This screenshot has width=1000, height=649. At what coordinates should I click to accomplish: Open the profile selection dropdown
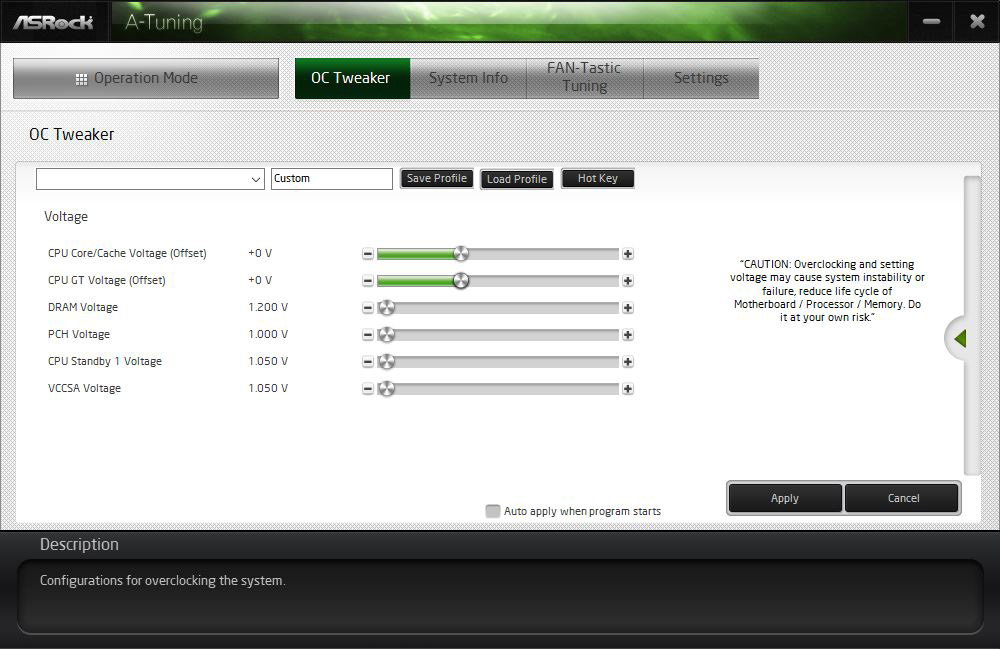150,179
